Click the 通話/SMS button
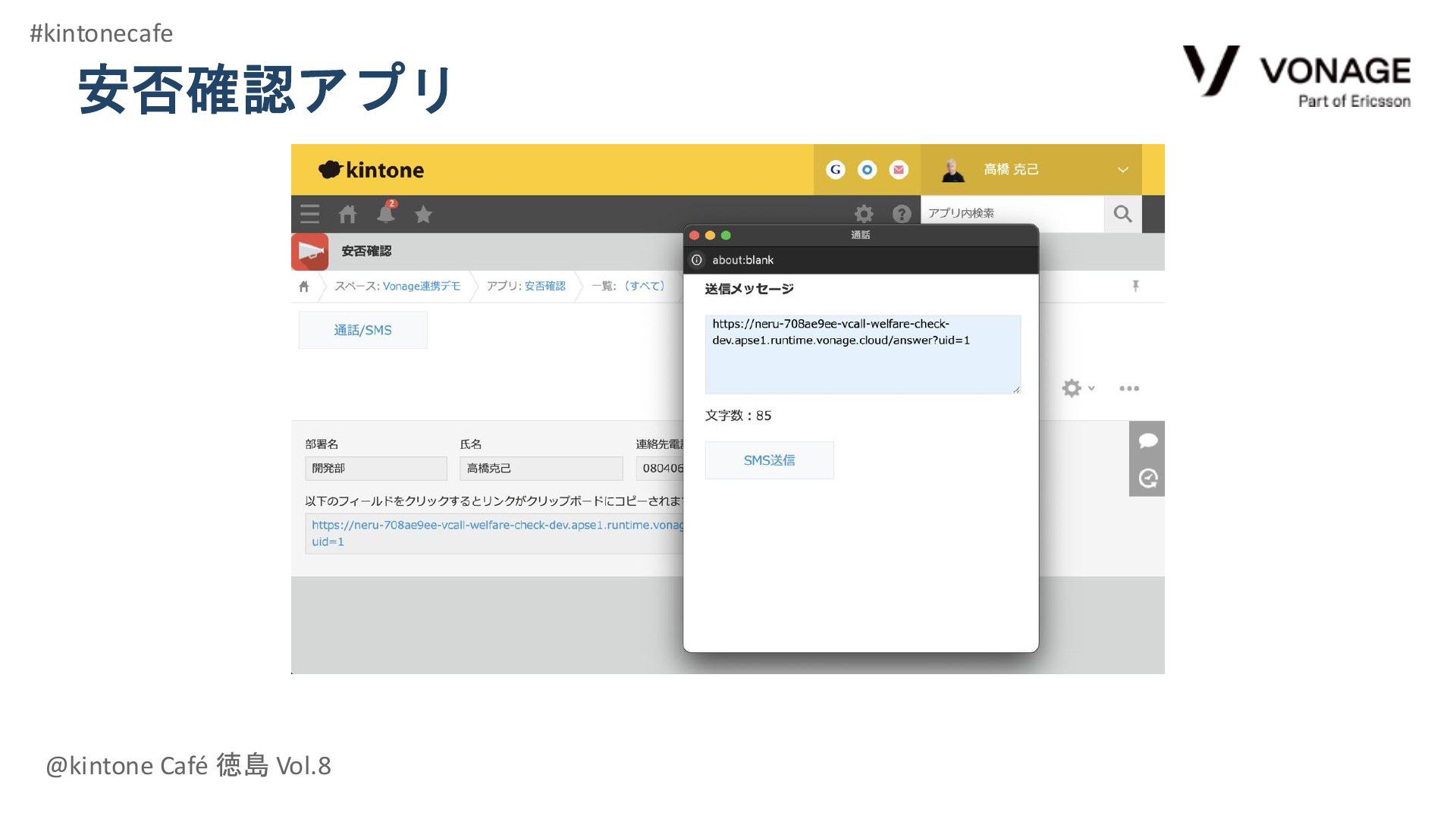Viewport: 1456px width, 819px height. [363, 331]
